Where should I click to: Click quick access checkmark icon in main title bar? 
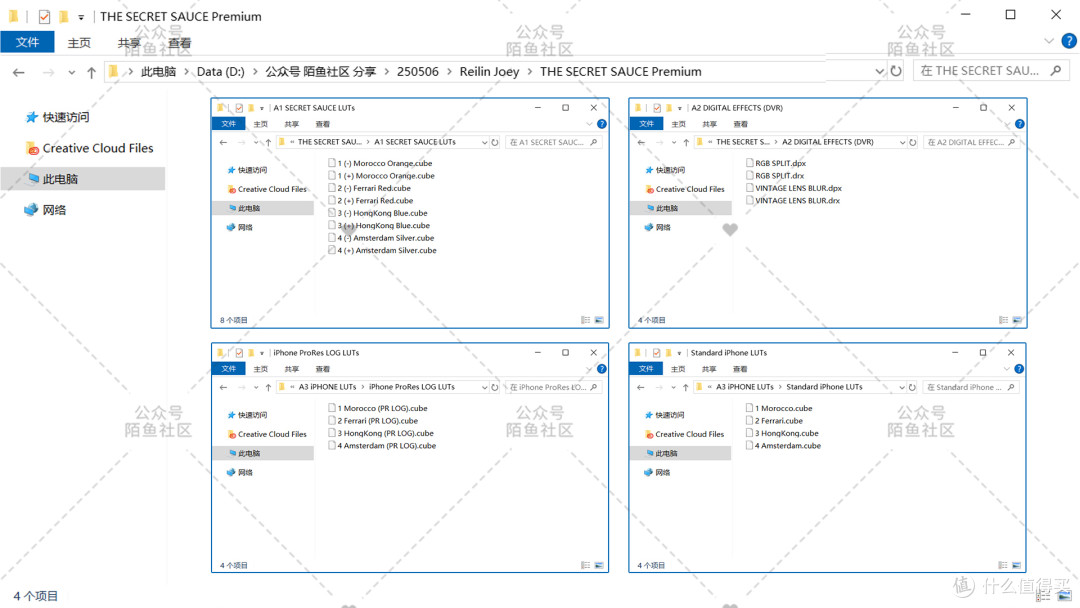tap(44, 17)
